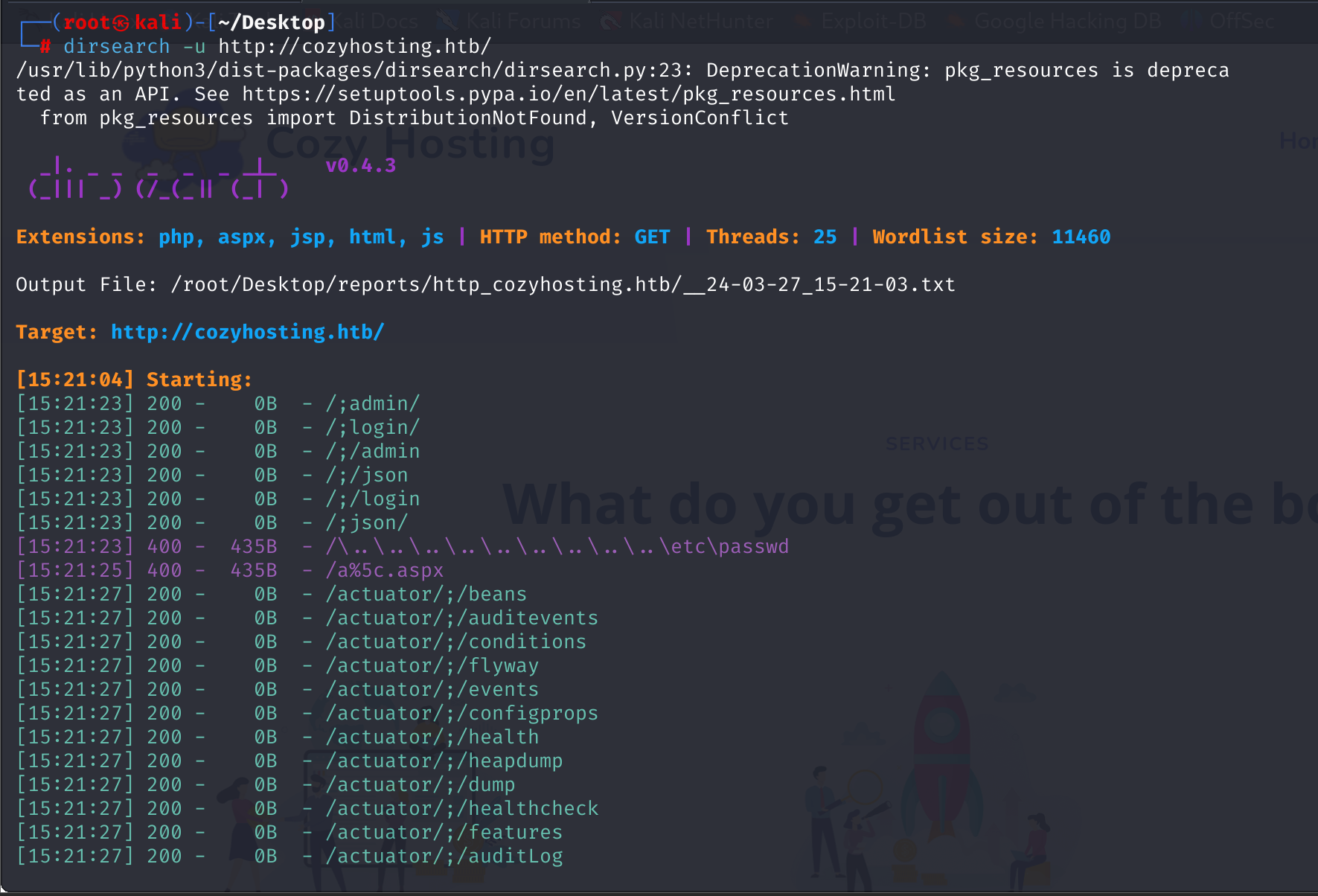Click the /actuator/;/health result path
The width and height of the screenshot is (1318, 896).
(x=432, y=737)
